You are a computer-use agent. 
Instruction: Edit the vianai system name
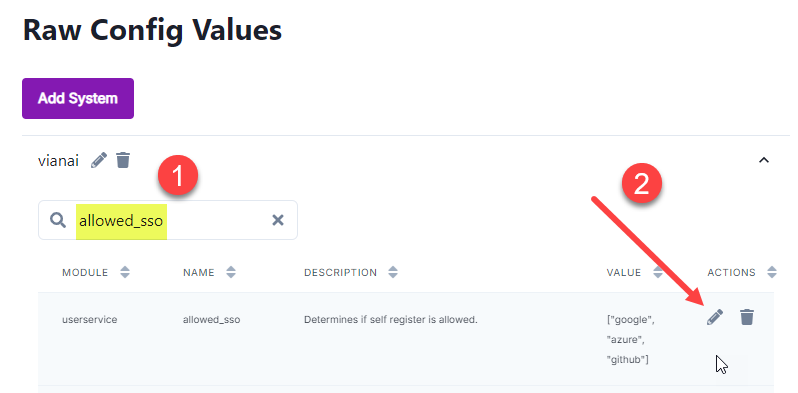(x=99, y=160)
